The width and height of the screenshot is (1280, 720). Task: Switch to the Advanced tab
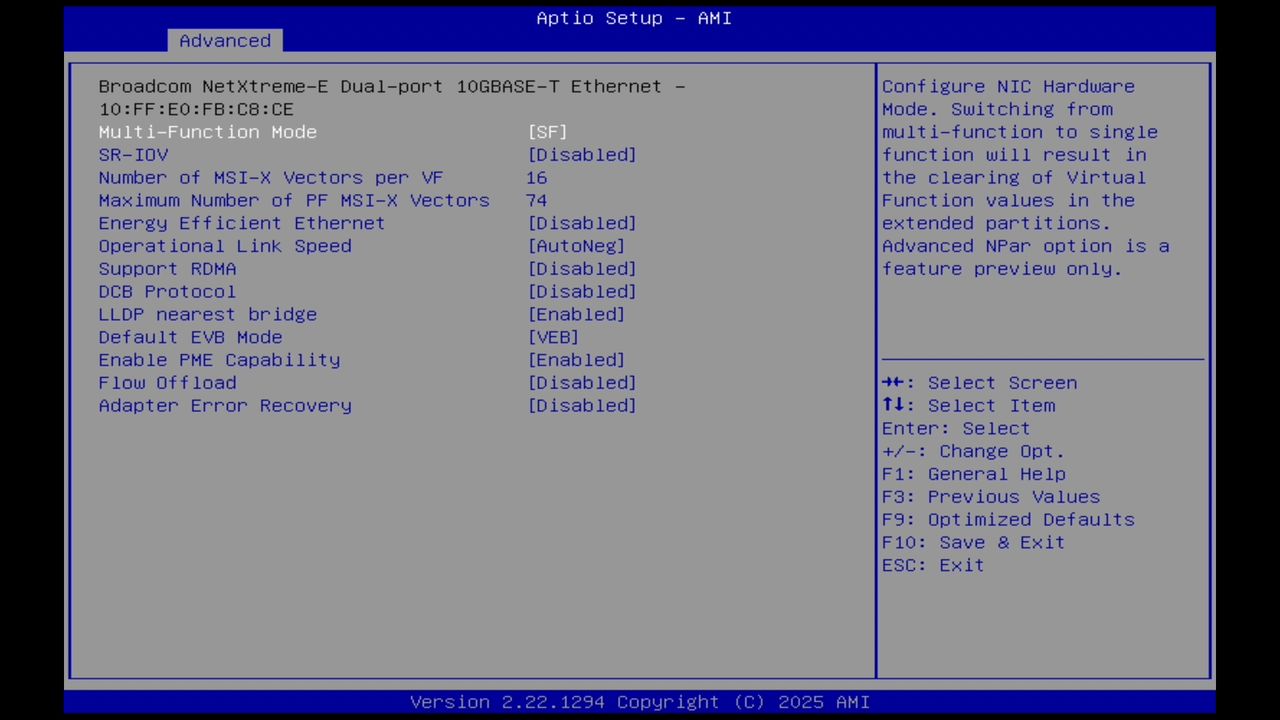(x=225, y=41)
